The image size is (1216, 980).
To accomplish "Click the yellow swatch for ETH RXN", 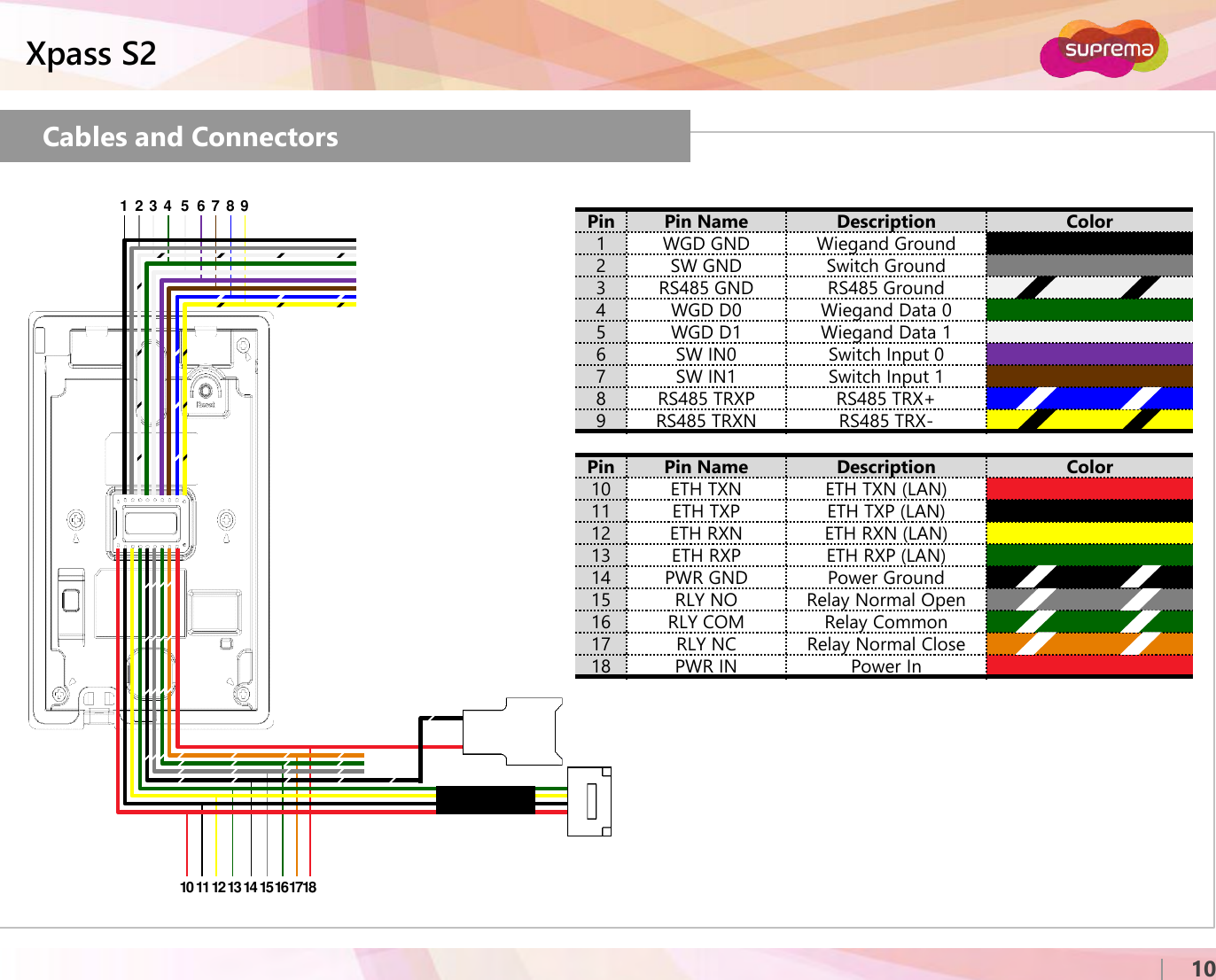I will click(x=1089, y=533).
